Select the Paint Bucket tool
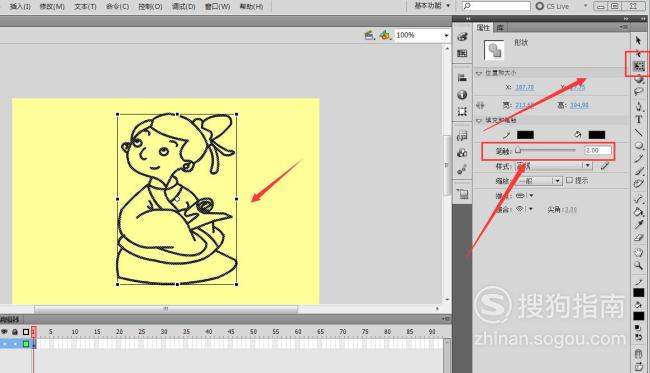This screenshot has height=373, width=650. 639,212
